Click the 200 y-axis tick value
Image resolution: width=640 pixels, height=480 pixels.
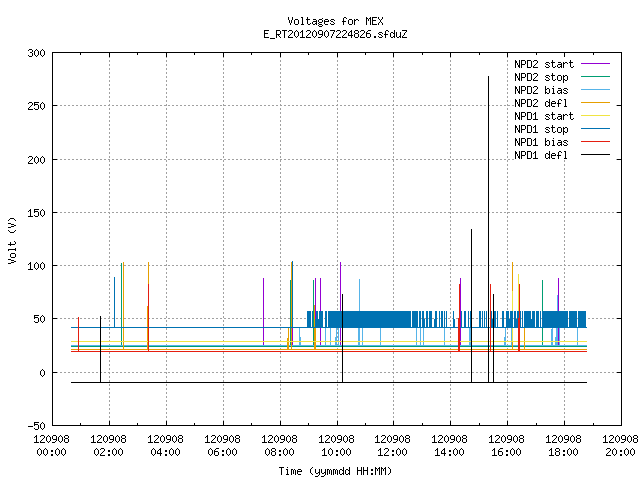click(36, 160)
